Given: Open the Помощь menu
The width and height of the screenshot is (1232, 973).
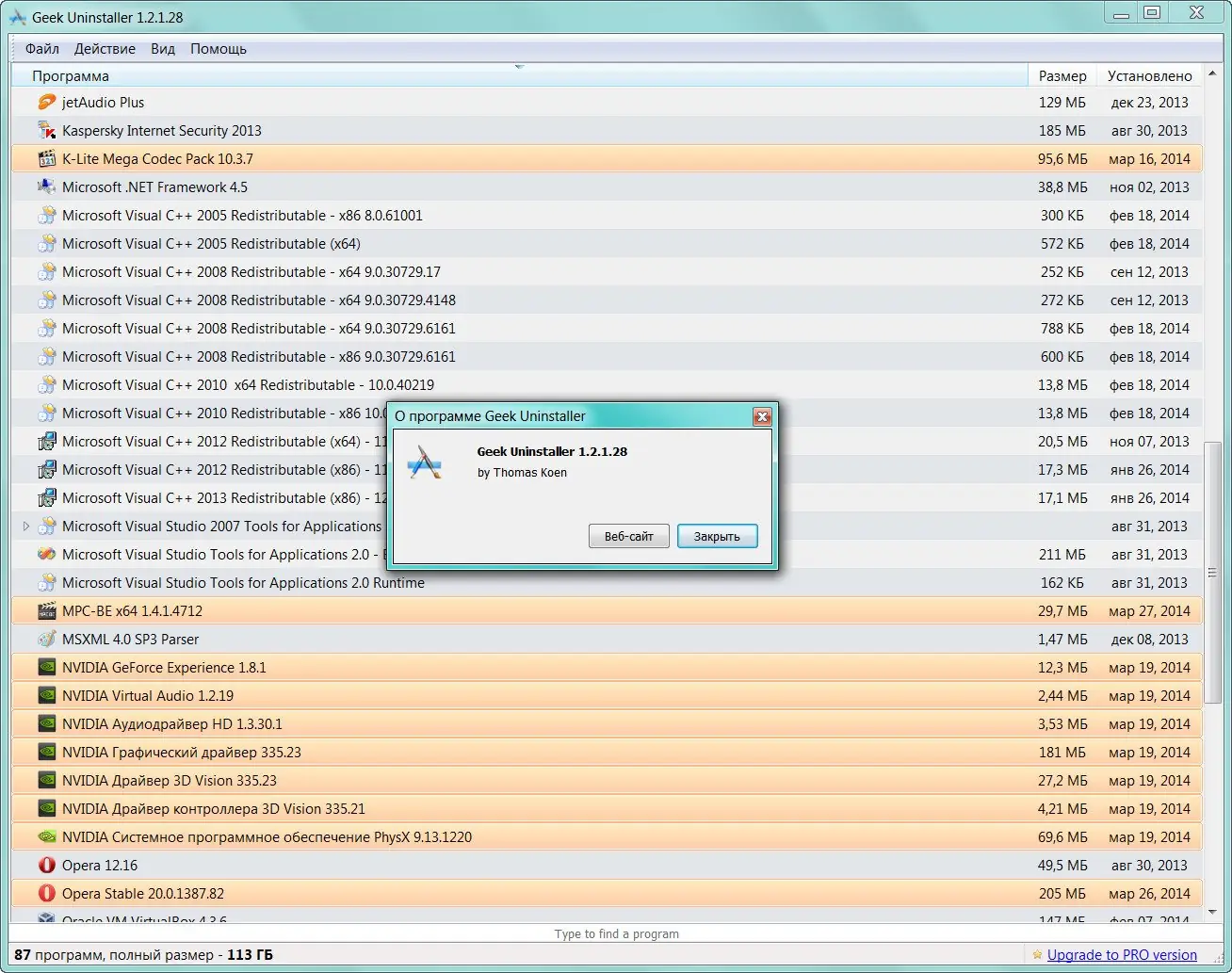Looking at the screenshot, I should click(x=219, y=48).
